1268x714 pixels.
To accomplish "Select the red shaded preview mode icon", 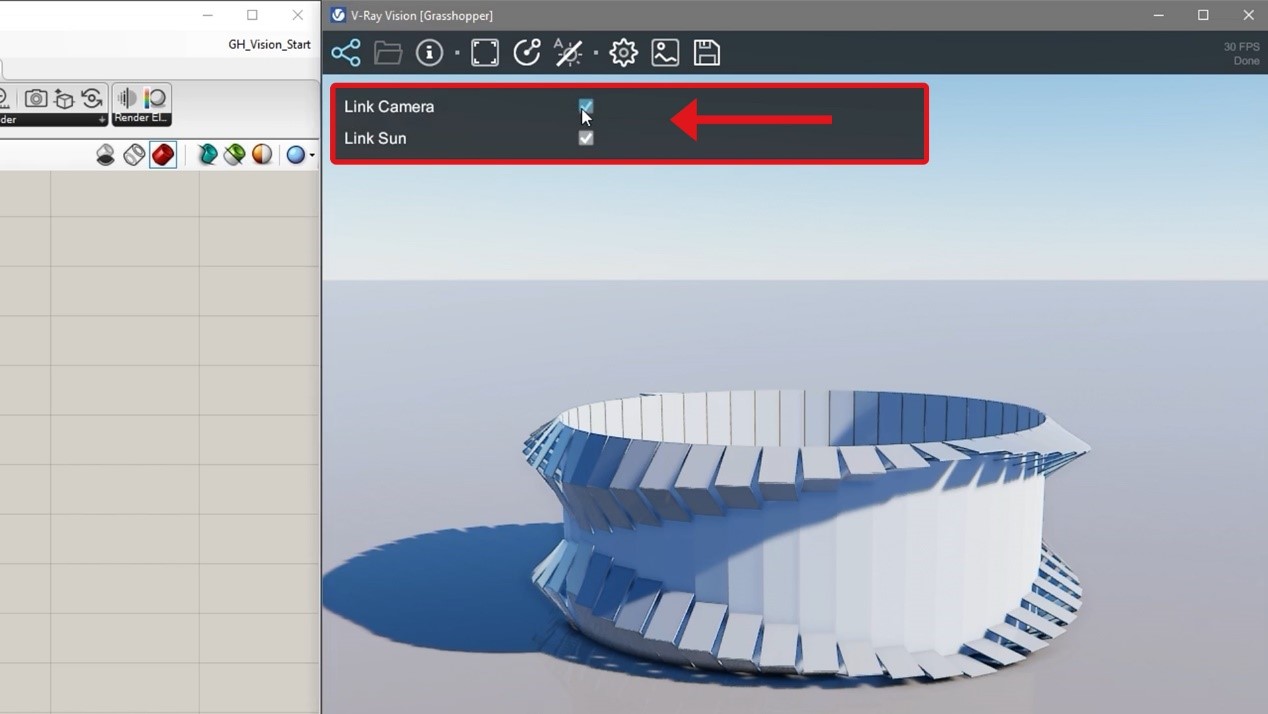I will pos(163,155).
